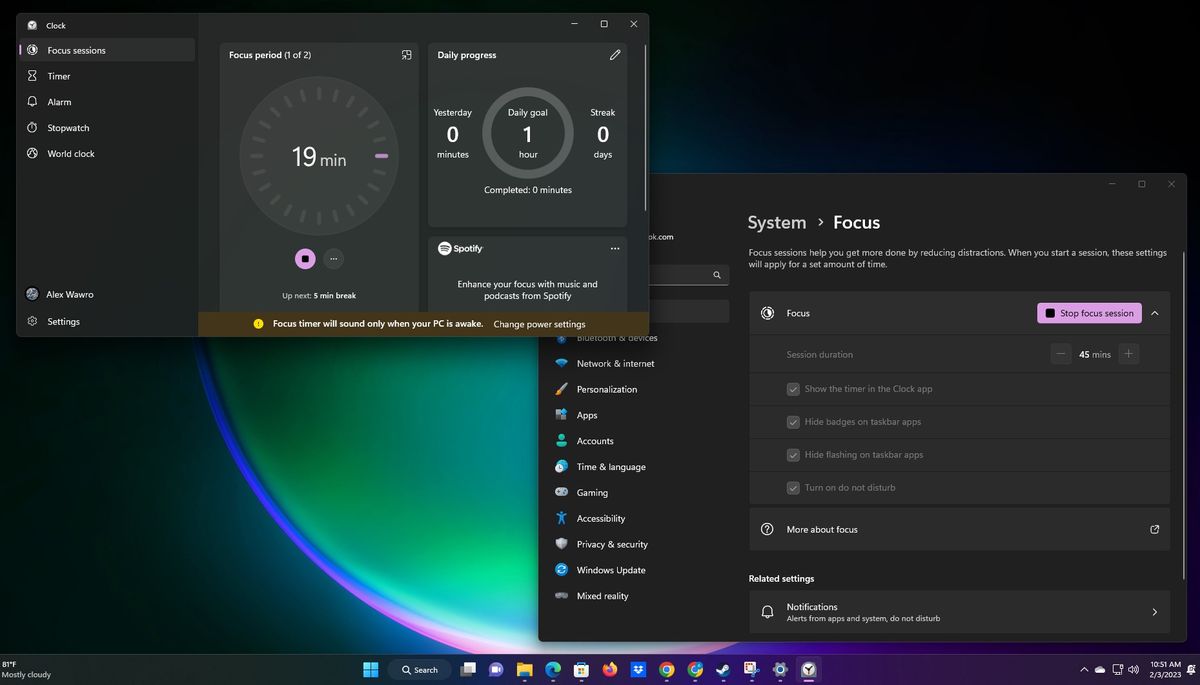Uncheck Show the timer in the Clock app
This screenshot has height=685, width=1200.
pos(793,389)
